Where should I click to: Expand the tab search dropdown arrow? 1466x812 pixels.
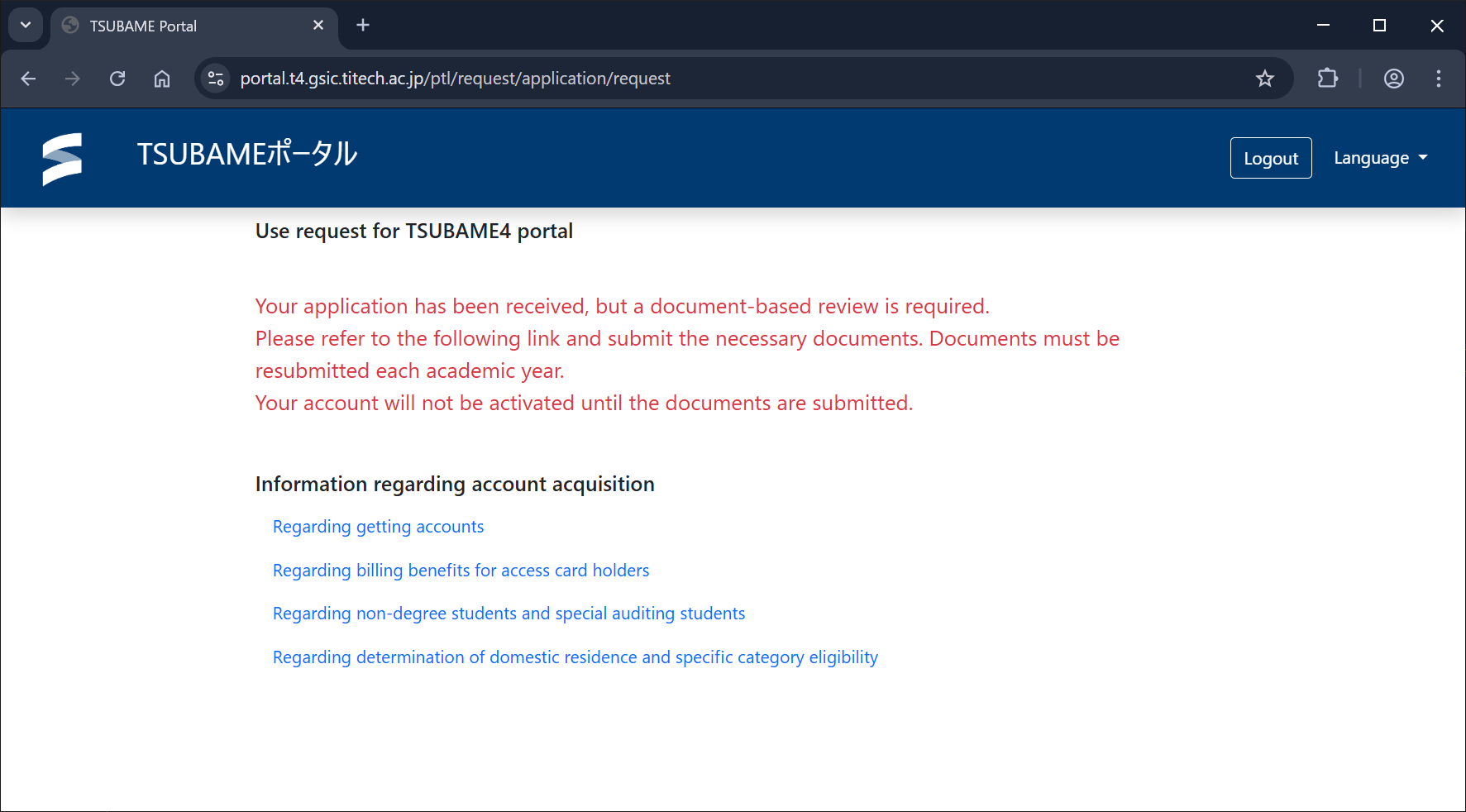coord(26,25)
